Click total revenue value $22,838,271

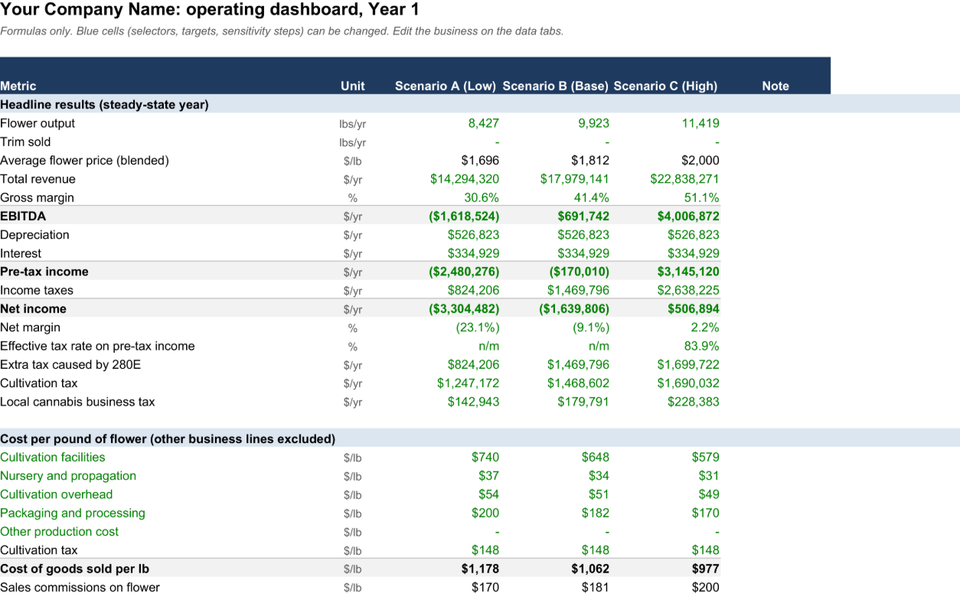(684, 179)
